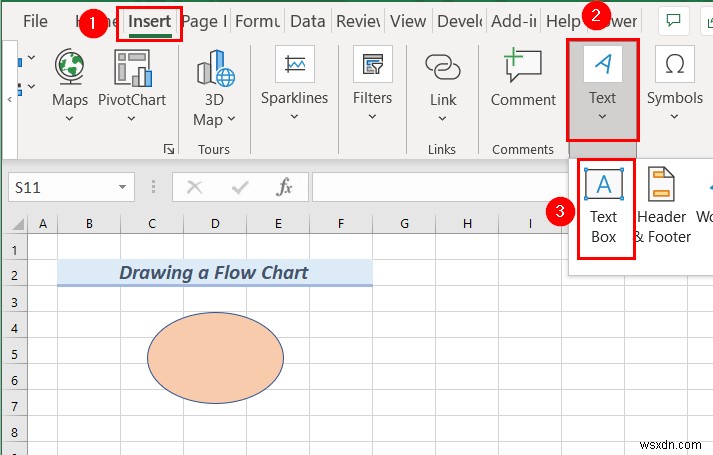The image size is (713, 455).
Task: Open the View ribbon tab
Action: click(x=408, y=21)
